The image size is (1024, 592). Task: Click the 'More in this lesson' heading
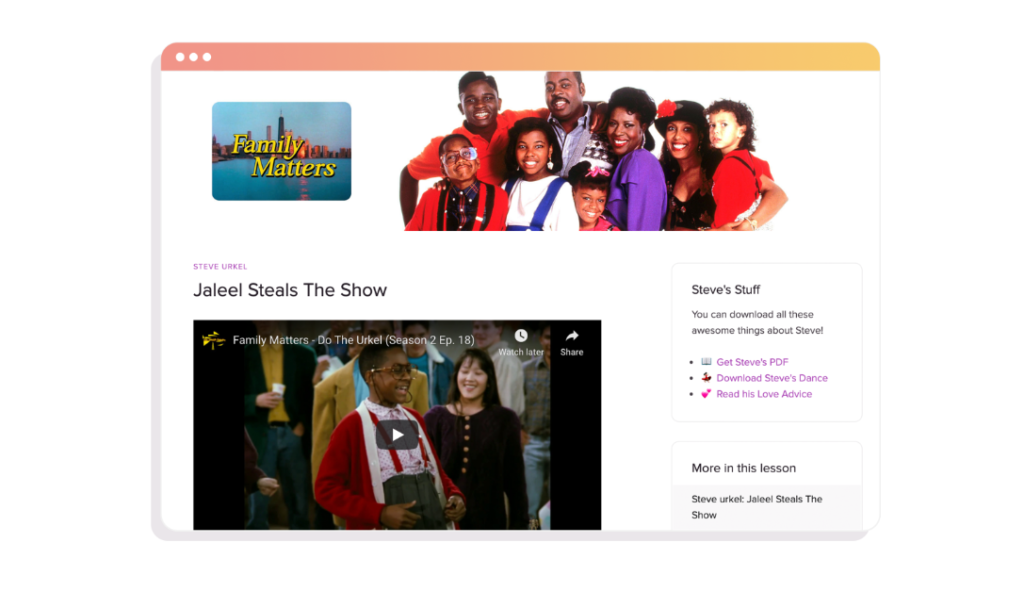tap(743, 468)
